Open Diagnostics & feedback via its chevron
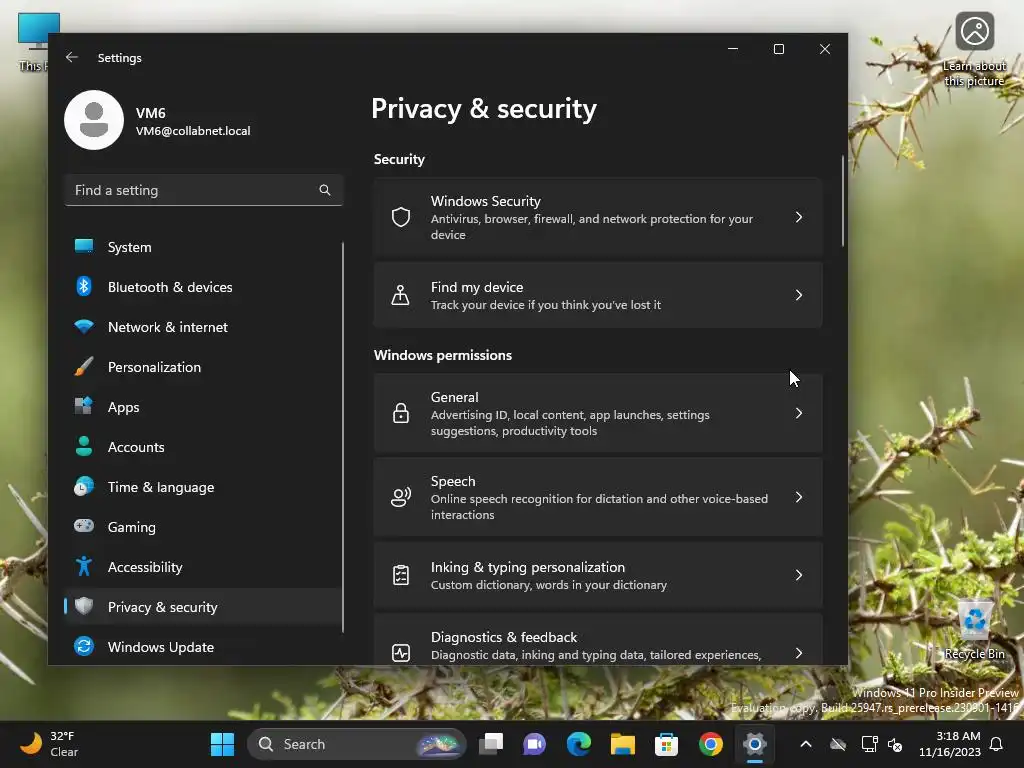This screenshot has height=768, width=1024. pyautogui.click(x=799, y=652)
